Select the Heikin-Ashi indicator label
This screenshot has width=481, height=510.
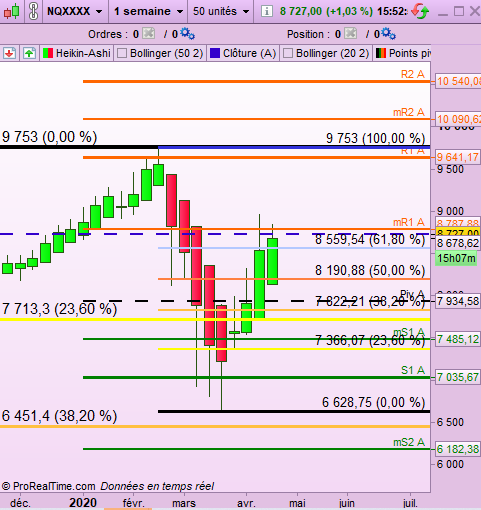(x=83, y=53)
